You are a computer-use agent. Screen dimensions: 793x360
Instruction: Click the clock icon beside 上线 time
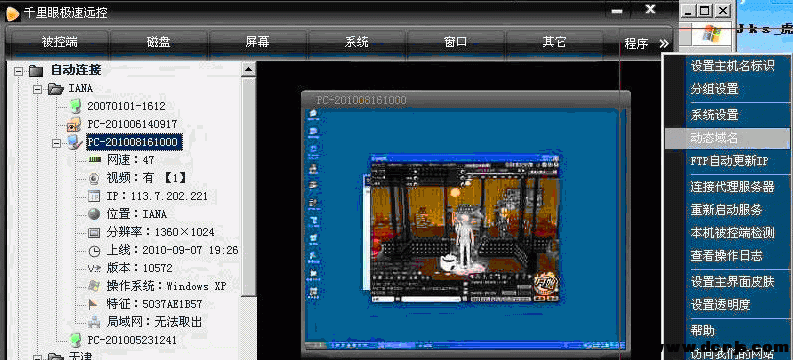(x=95, y=250)
